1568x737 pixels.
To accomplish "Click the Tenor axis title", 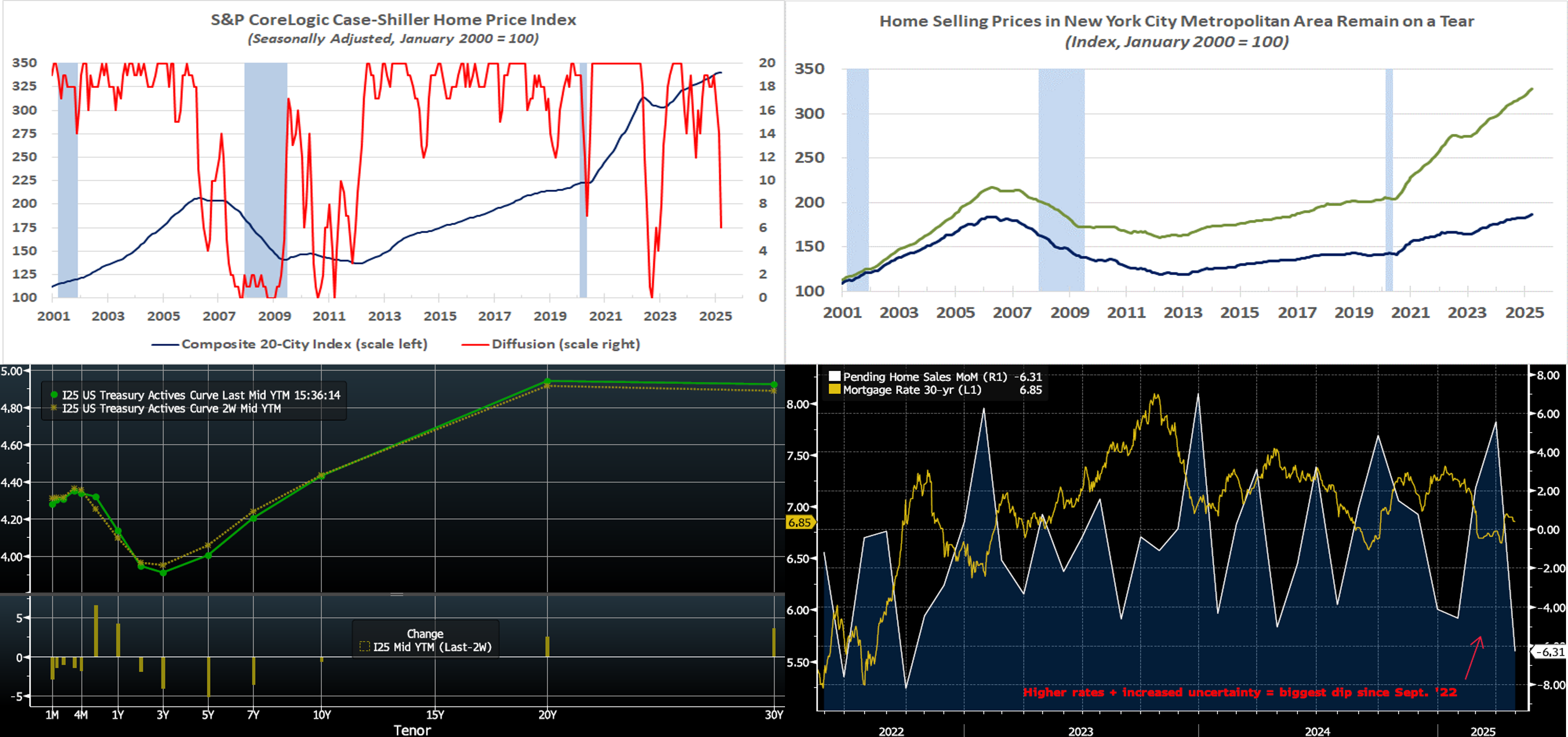I will [x=412, y=730].
